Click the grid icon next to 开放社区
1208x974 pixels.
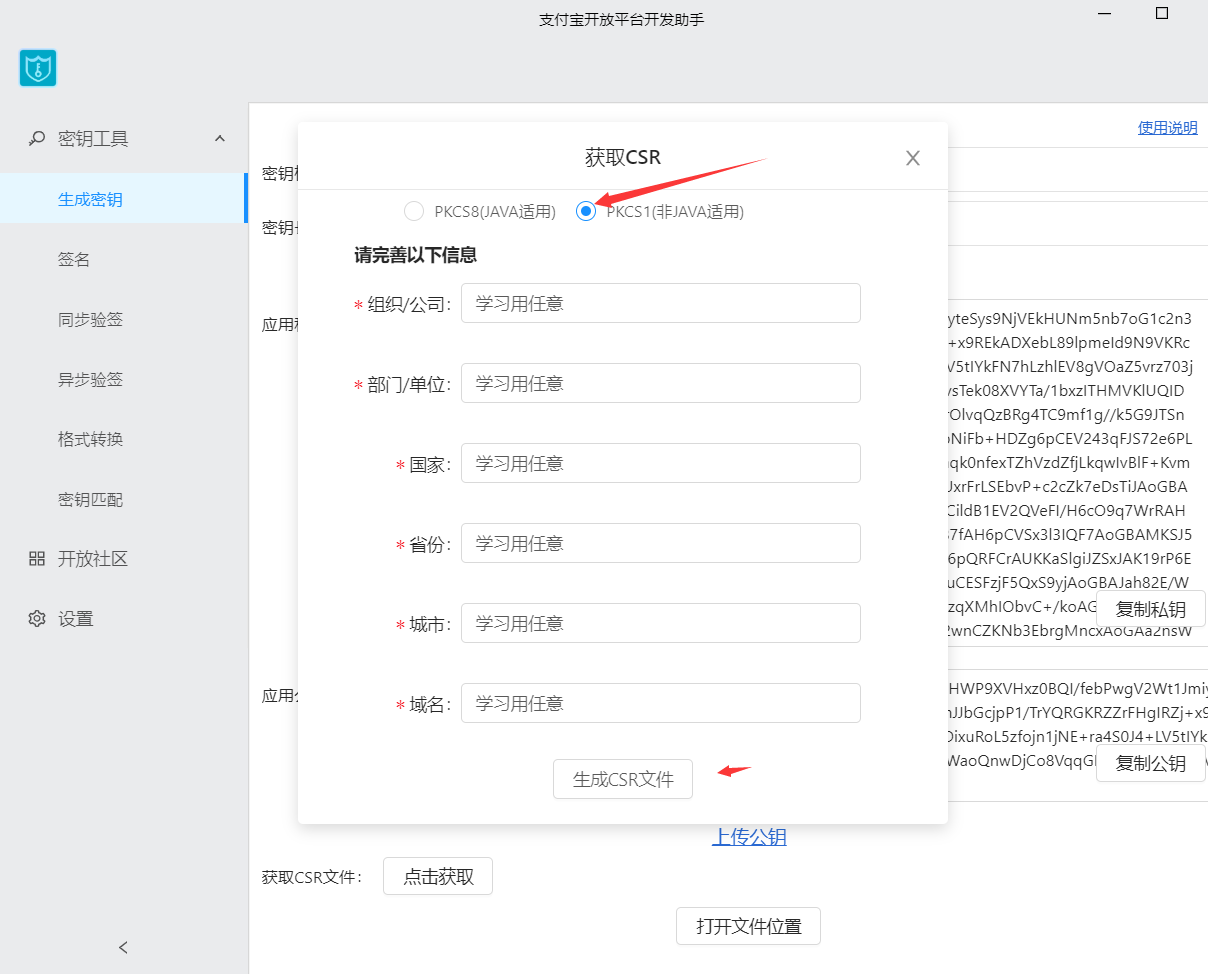(x=37, y=559)
